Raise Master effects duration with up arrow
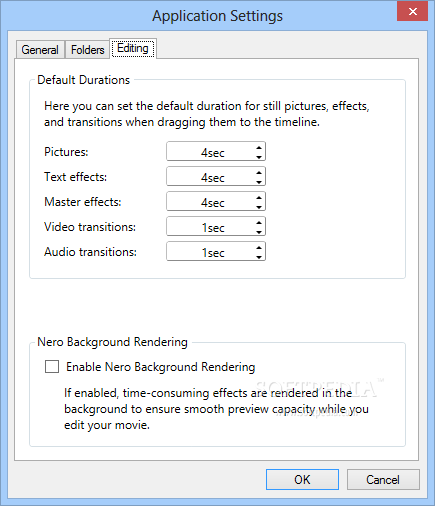Viewport: 435px width, 506px height. click(x=259, y=197)
